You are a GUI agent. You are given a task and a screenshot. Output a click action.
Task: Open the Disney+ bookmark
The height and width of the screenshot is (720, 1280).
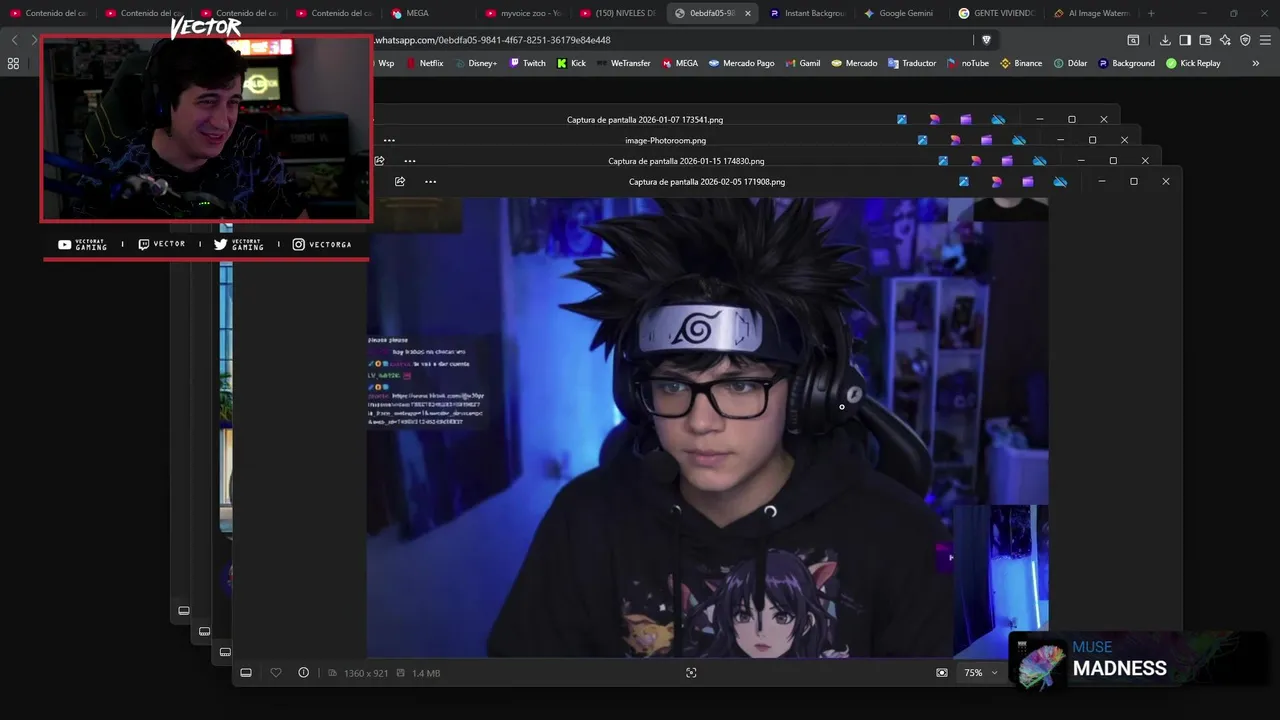coord(475,63)
